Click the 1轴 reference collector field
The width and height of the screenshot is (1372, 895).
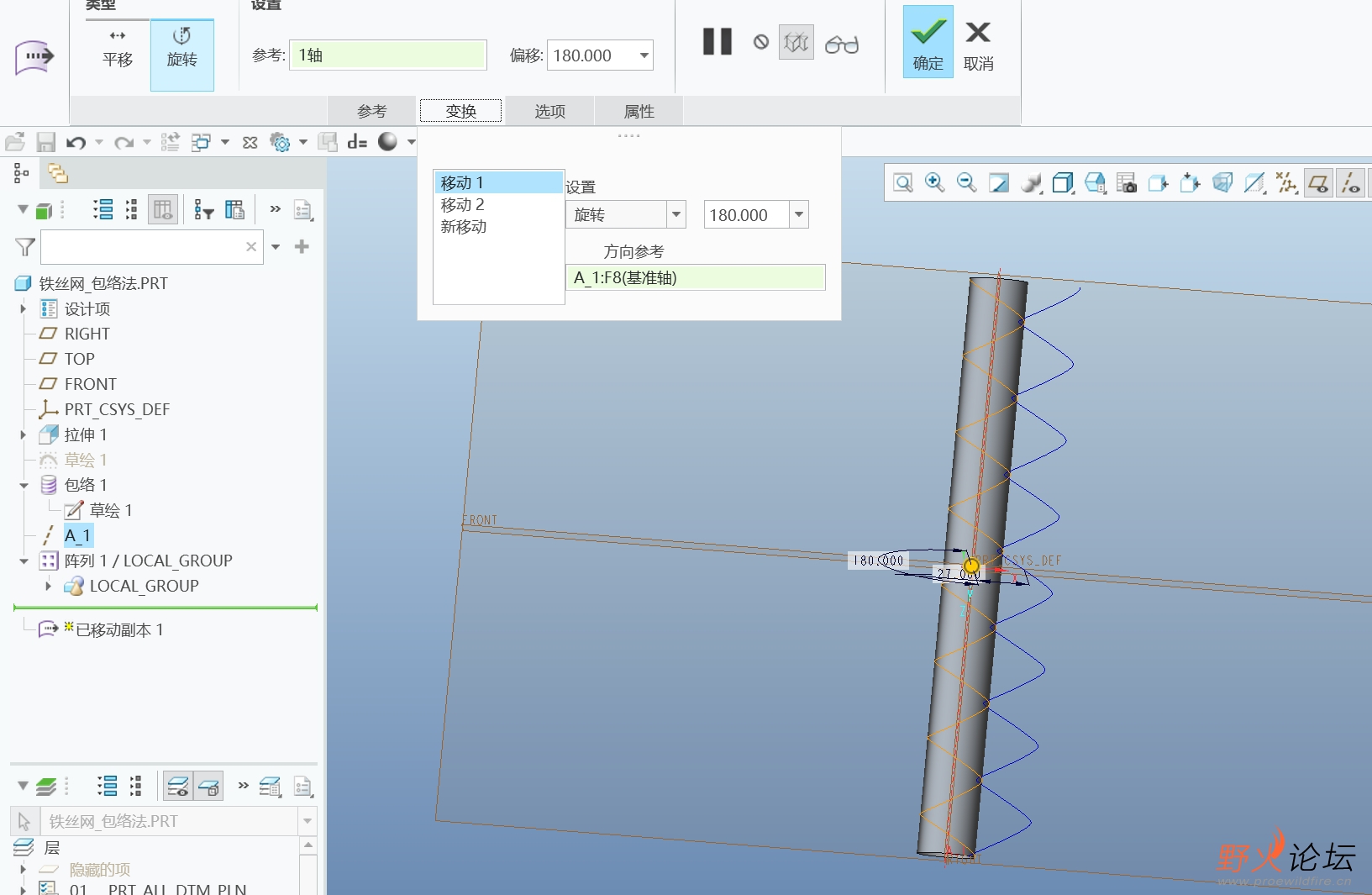[x=388, y=55]
